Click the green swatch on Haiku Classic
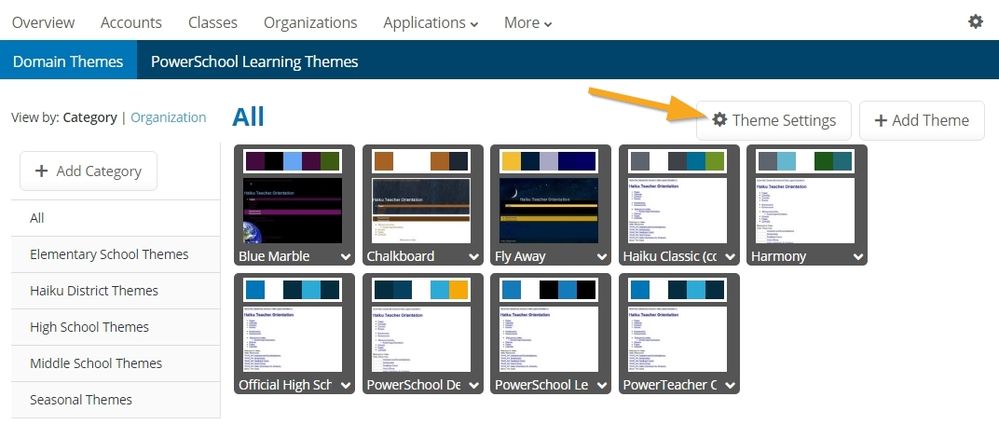Viewport: 999px width, 424px height. (x=715, y=161)
